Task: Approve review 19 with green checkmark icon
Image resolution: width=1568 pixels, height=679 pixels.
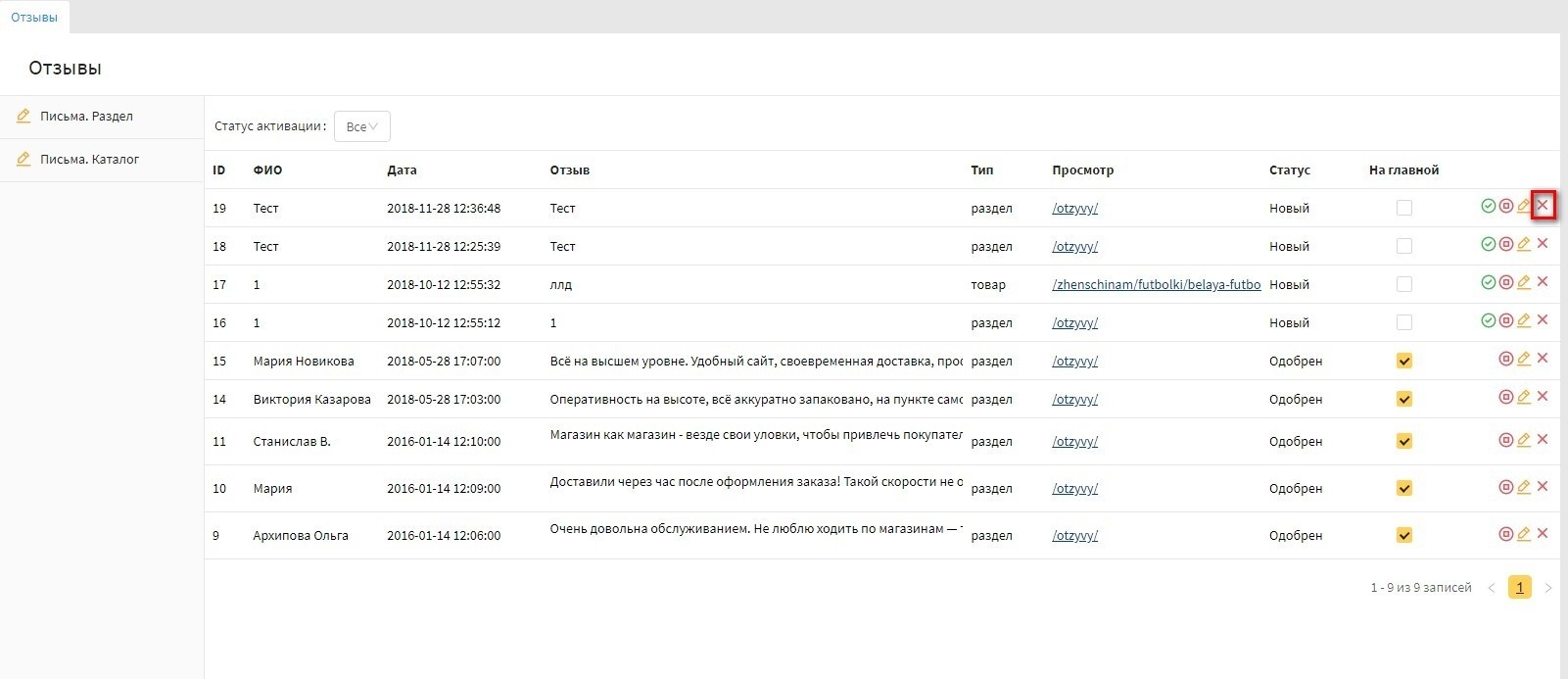Action: [x=1488, y=206]
